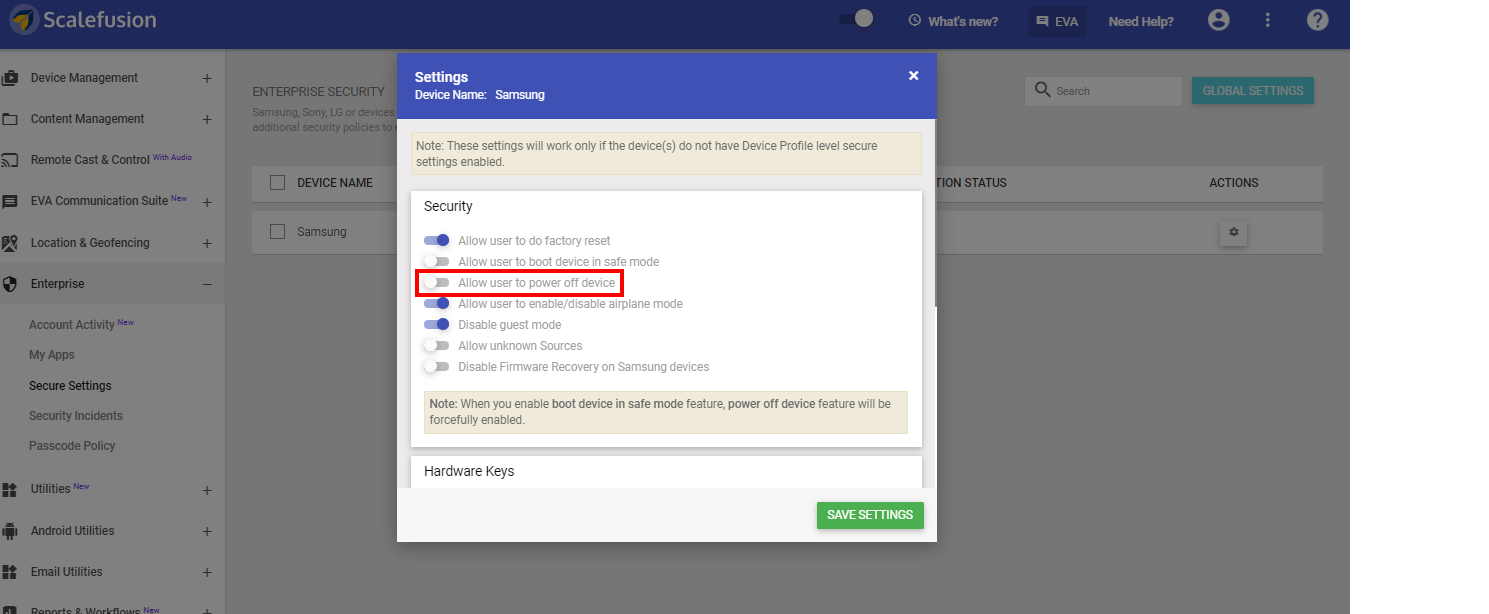Screen dimensions: 1489x614
Task: Click the Location & Geofencing map icon
Action: [x=10, y=243]
